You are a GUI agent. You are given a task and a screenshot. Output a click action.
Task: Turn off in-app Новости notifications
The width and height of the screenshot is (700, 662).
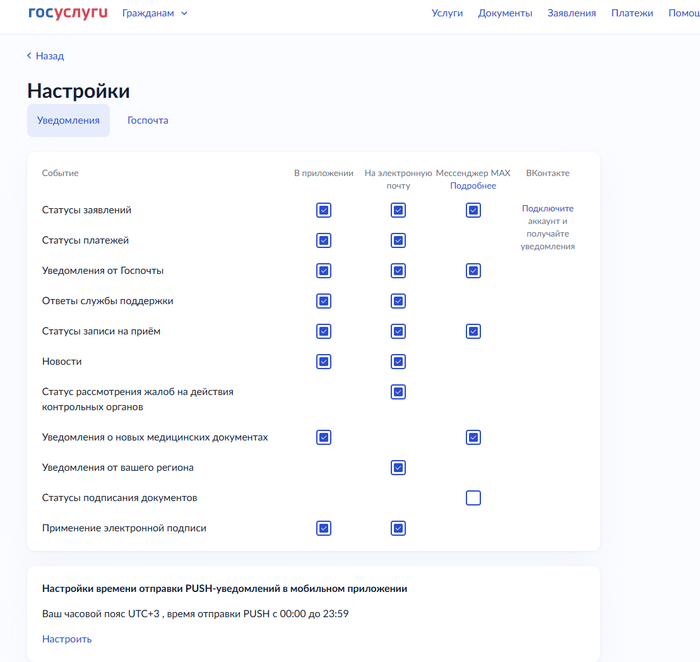click(323, 361)
